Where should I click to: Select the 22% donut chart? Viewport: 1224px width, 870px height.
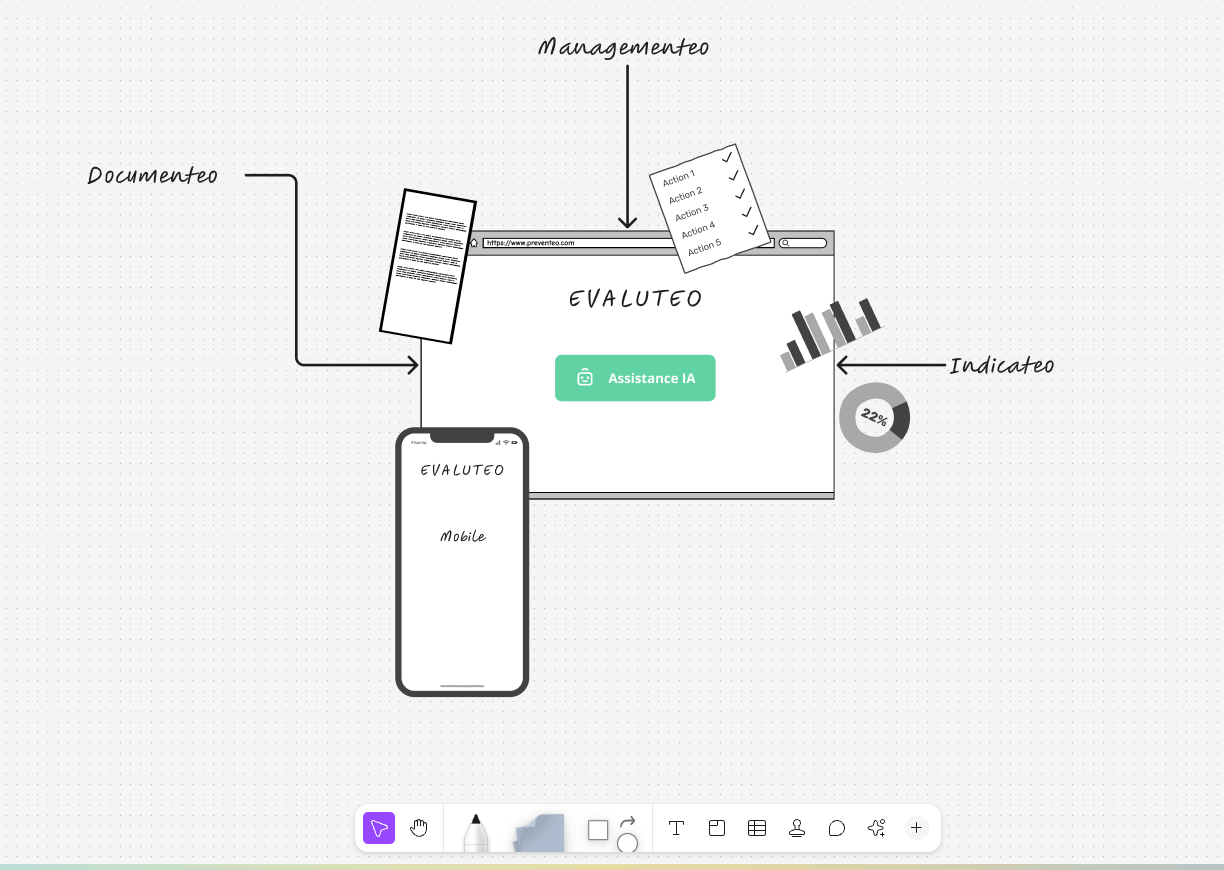(874, 417)
